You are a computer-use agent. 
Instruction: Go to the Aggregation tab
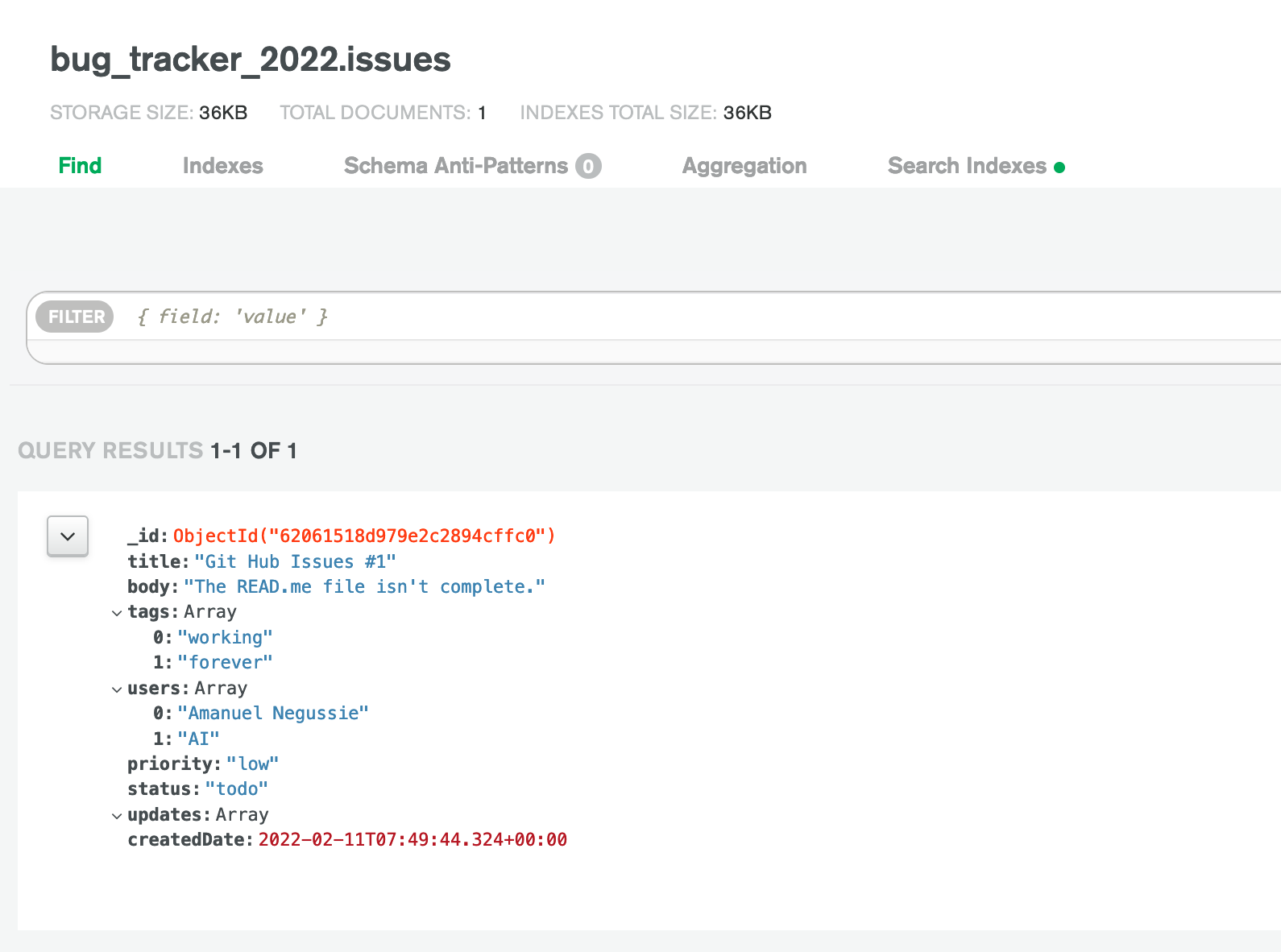744,166
